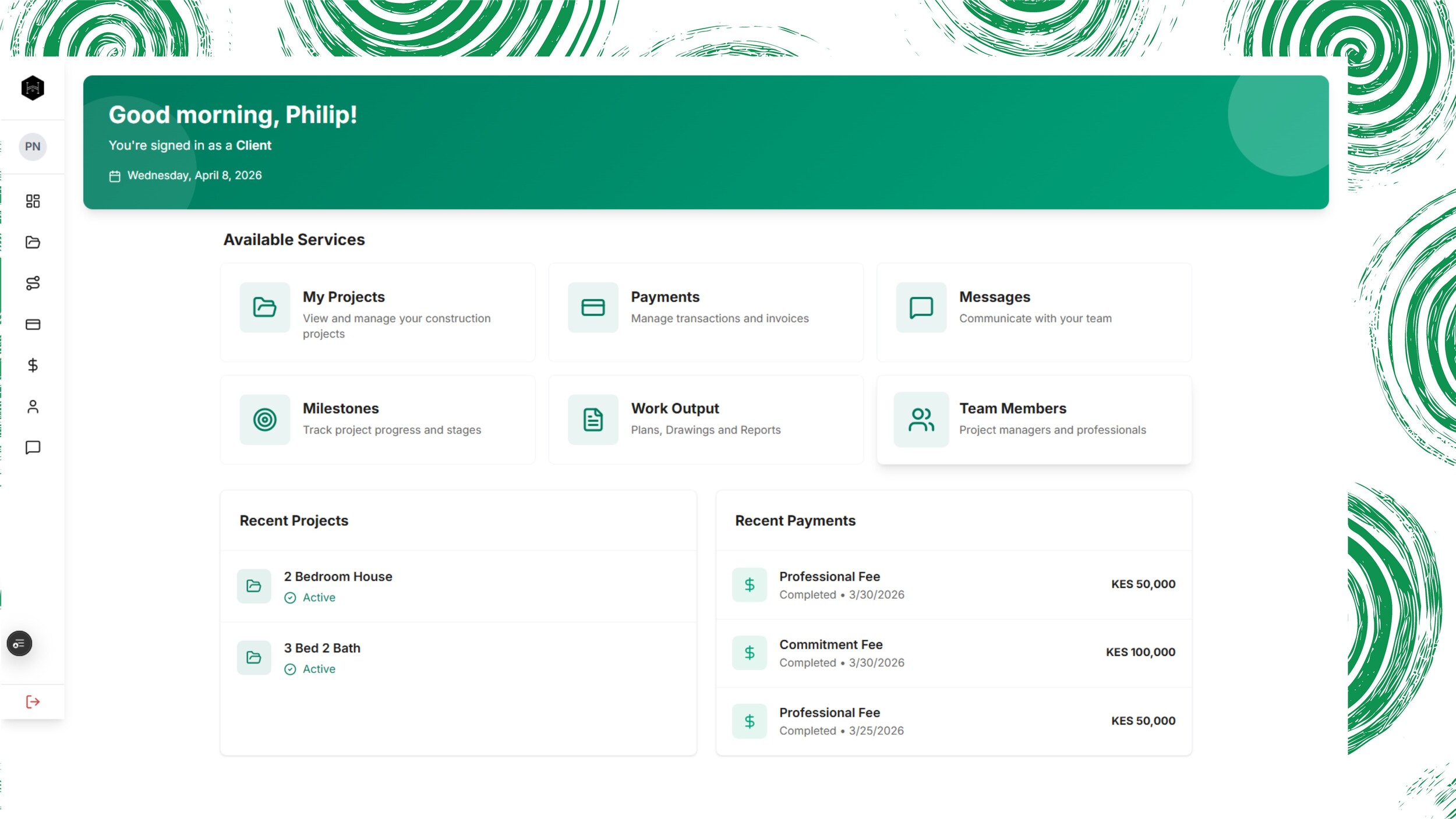The width and height of the screenshot is (1456, 819).
Task: Open the Work Output service card
Action: (706, 420)
